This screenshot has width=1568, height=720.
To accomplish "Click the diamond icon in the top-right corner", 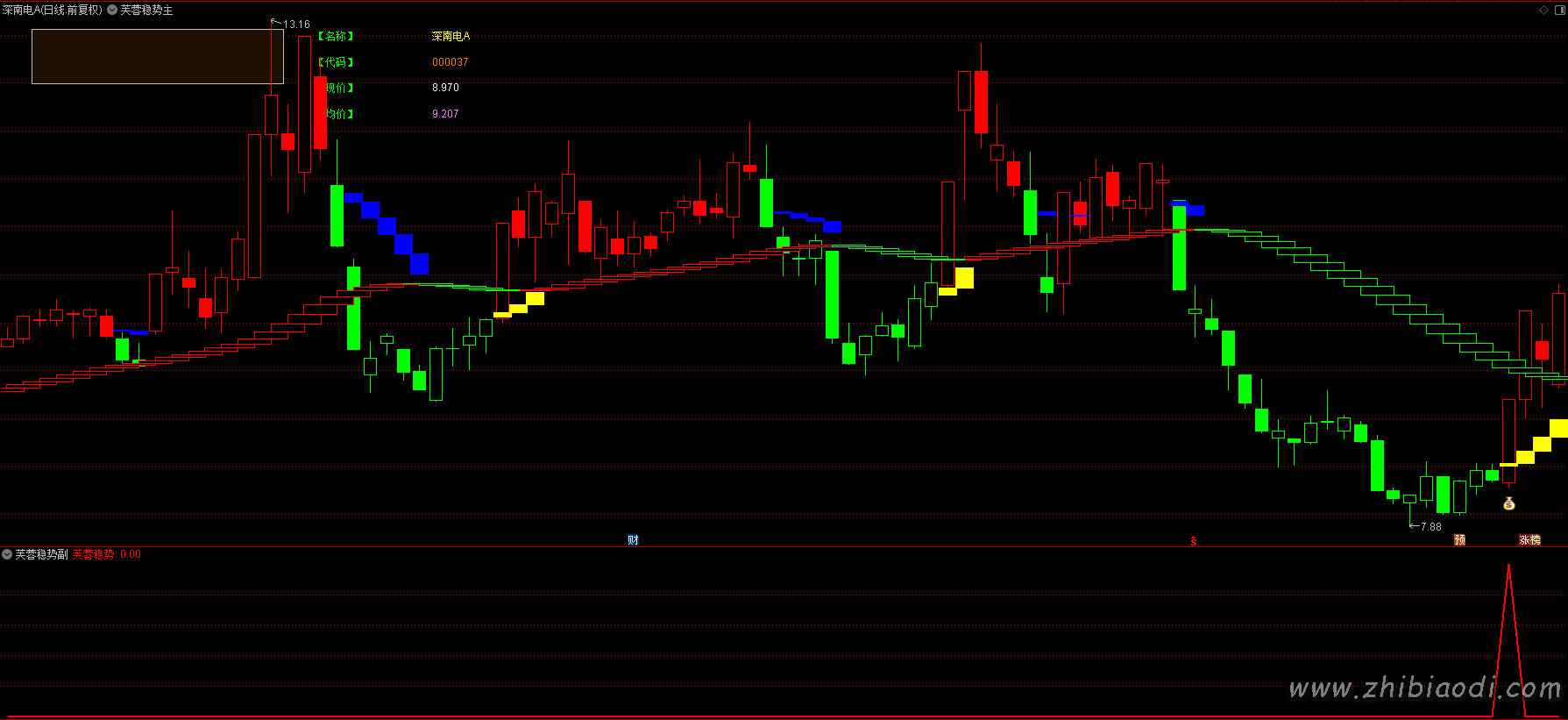I will pos(1544,10).
